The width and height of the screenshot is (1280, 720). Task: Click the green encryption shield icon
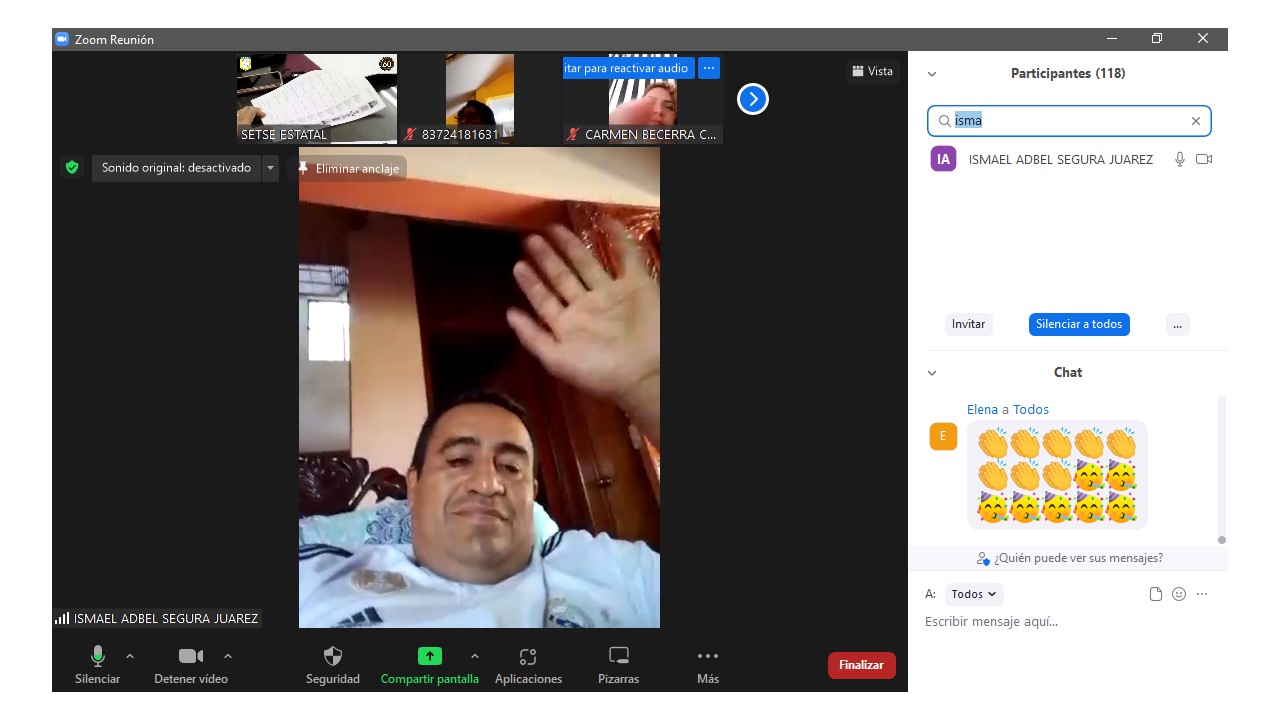click(x=72, y=168)
